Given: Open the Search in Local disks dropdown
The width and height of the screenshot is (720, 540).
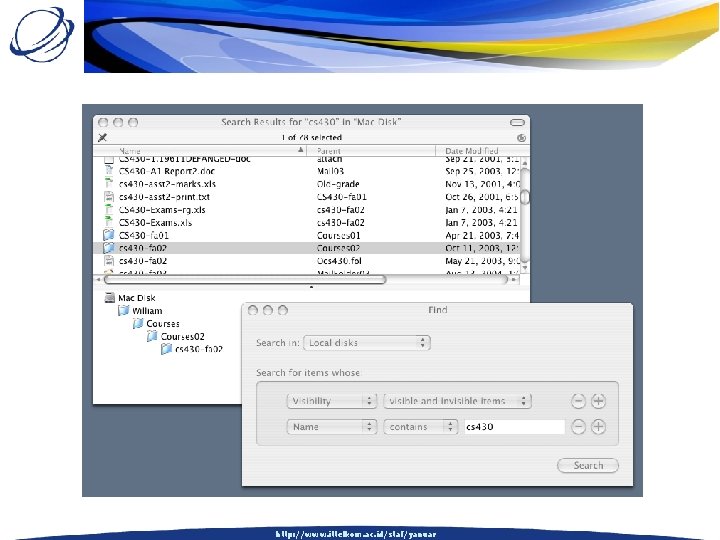Looking at the screenshot, I should [366, 343].
